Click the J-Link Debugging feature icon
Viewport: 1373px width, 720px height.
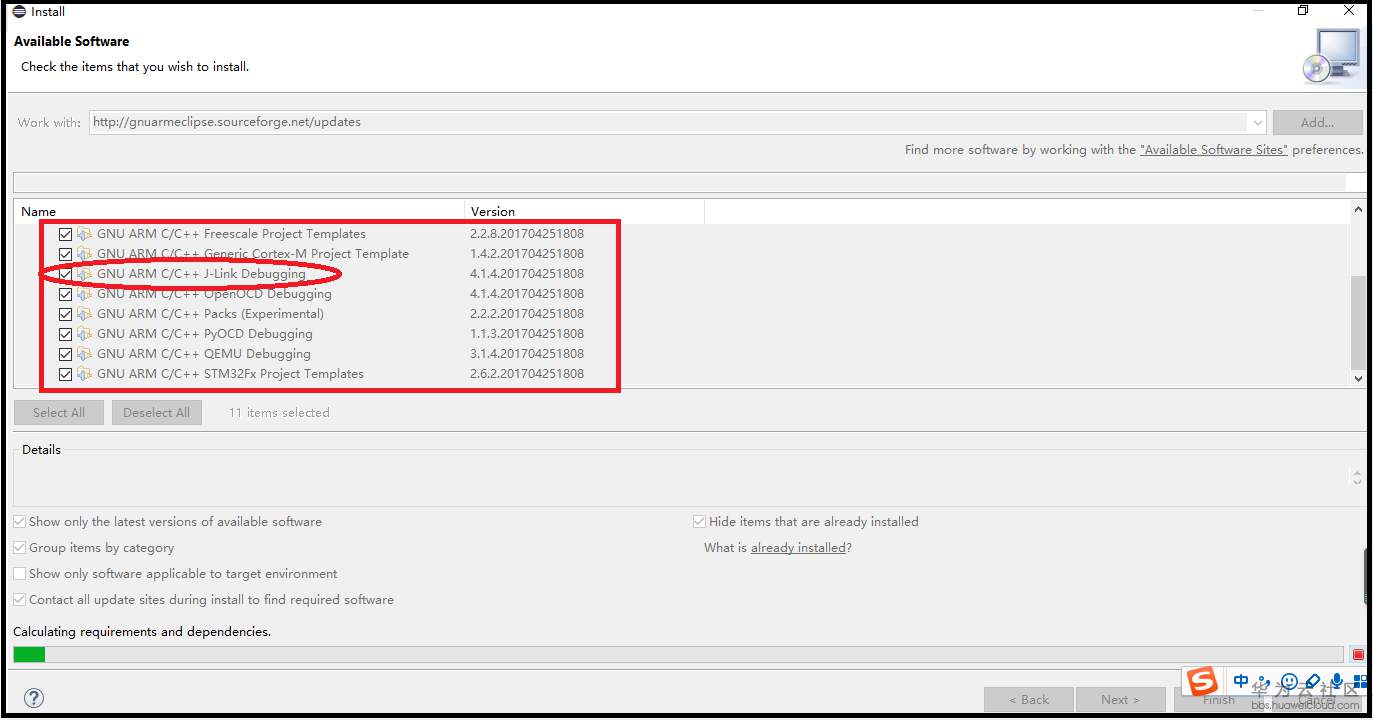[84, 274]
